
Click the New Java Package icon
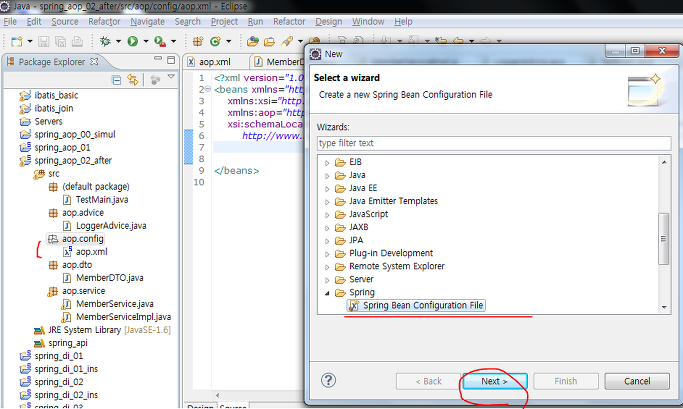click(x=198, y=41)
